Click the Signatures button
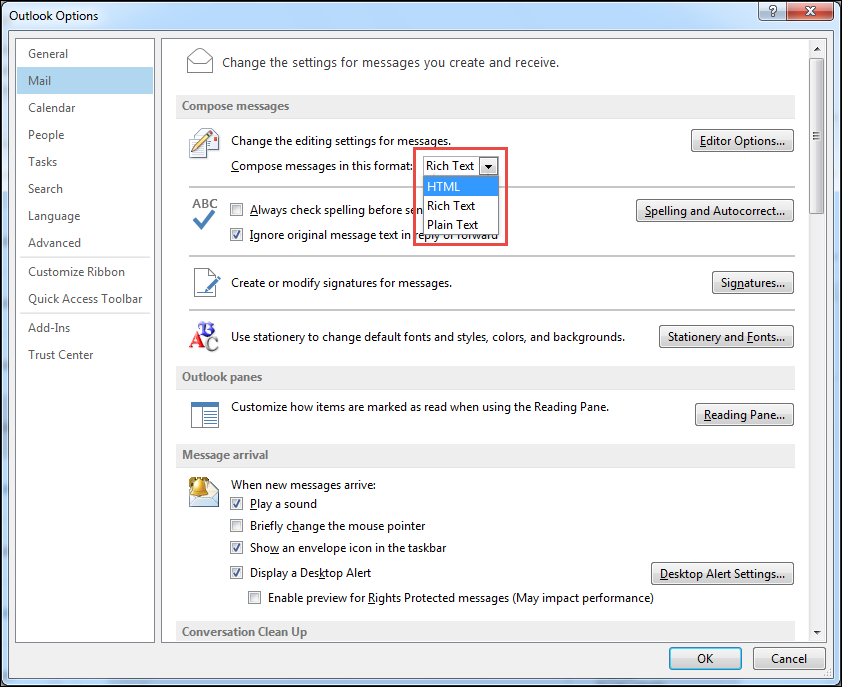The image size is (842, 687). (752, 283)
